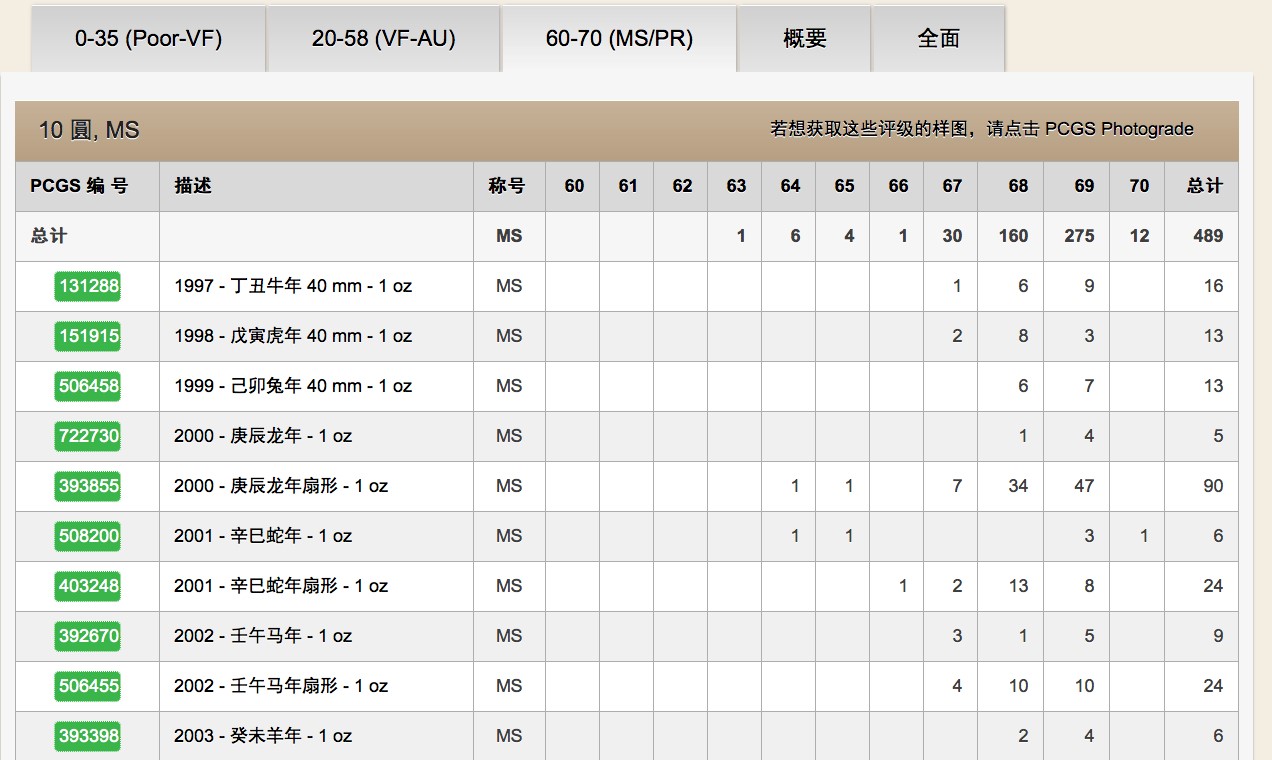This screenshot has width=1272, height=760.
Task: Click the 2000 庚辰龙年扇形 description cell
Action: click(281, 486)
